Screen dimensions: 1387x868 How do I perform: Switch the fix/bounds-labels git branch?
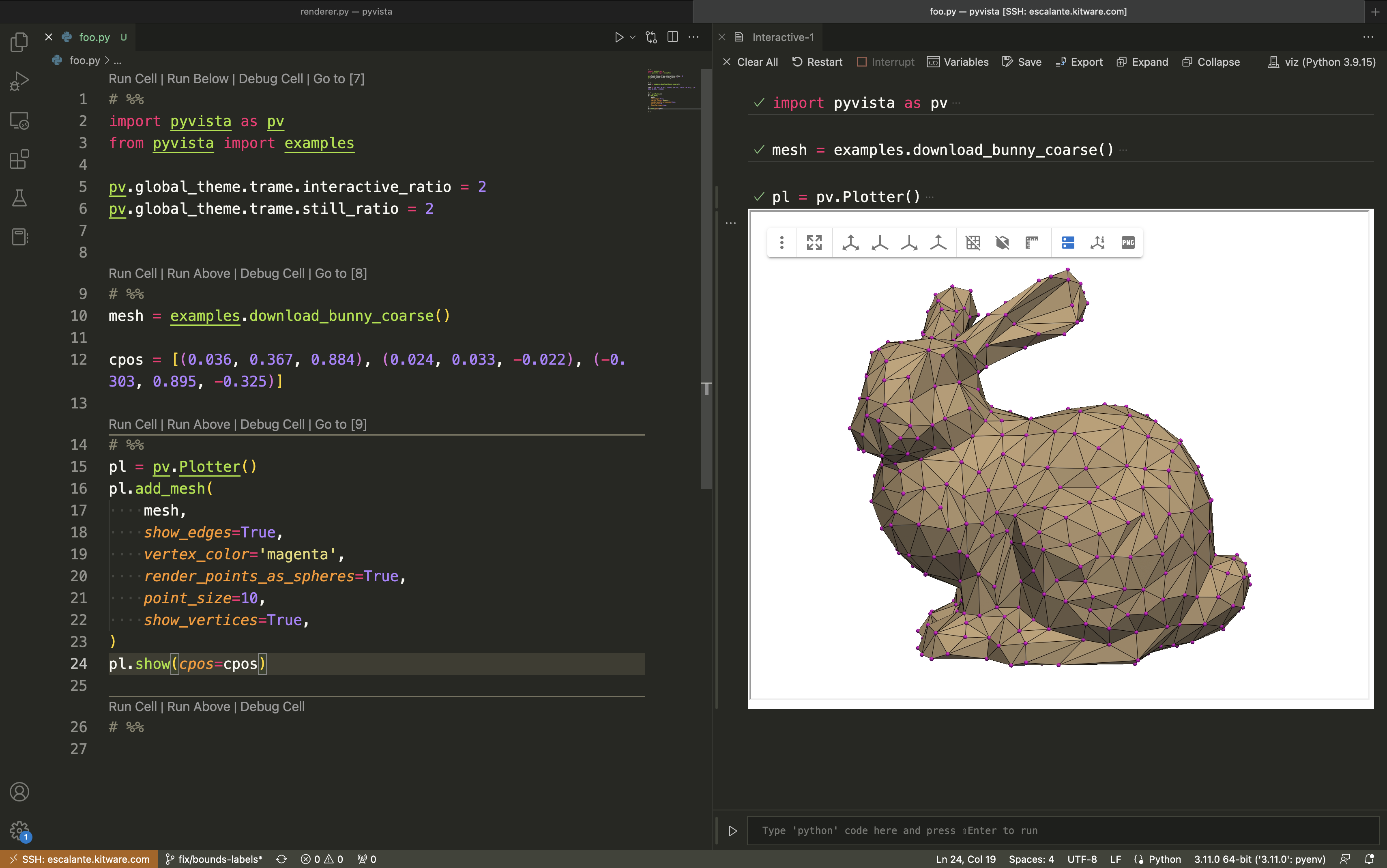point(214,859)
